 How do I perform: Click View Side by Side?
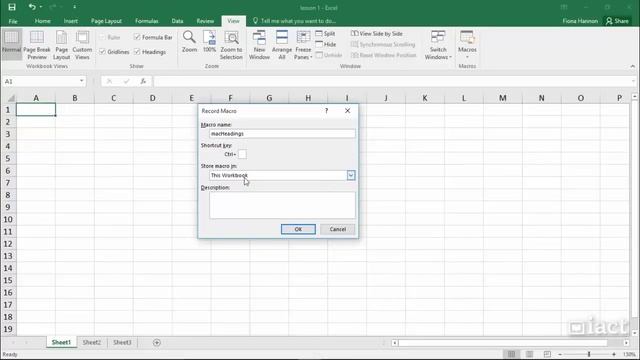[x=377, y=33]
